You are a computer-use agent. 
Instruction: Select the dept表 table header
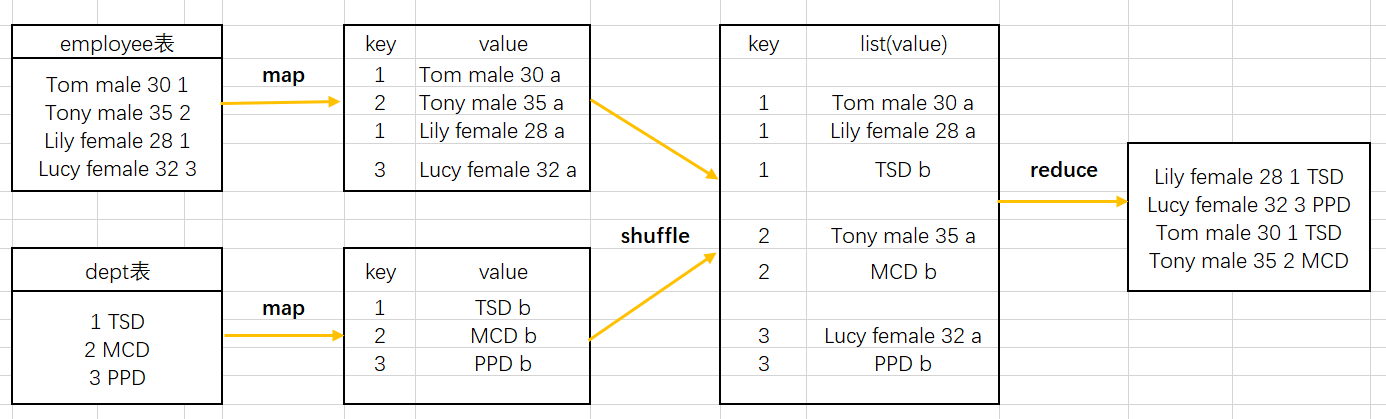pos(117,271)
